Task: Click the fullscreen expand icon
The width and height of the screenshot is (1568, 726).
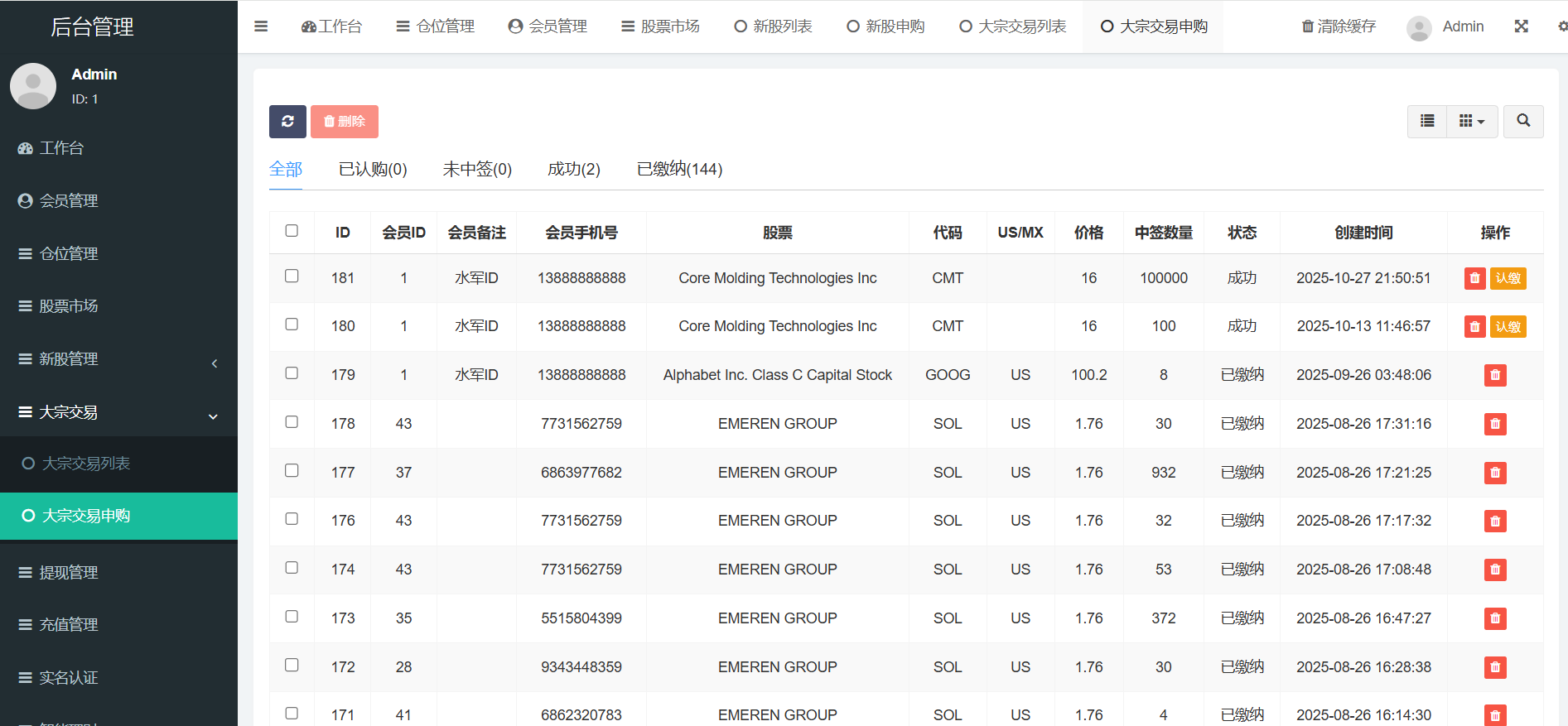Action: [1521, 26]
